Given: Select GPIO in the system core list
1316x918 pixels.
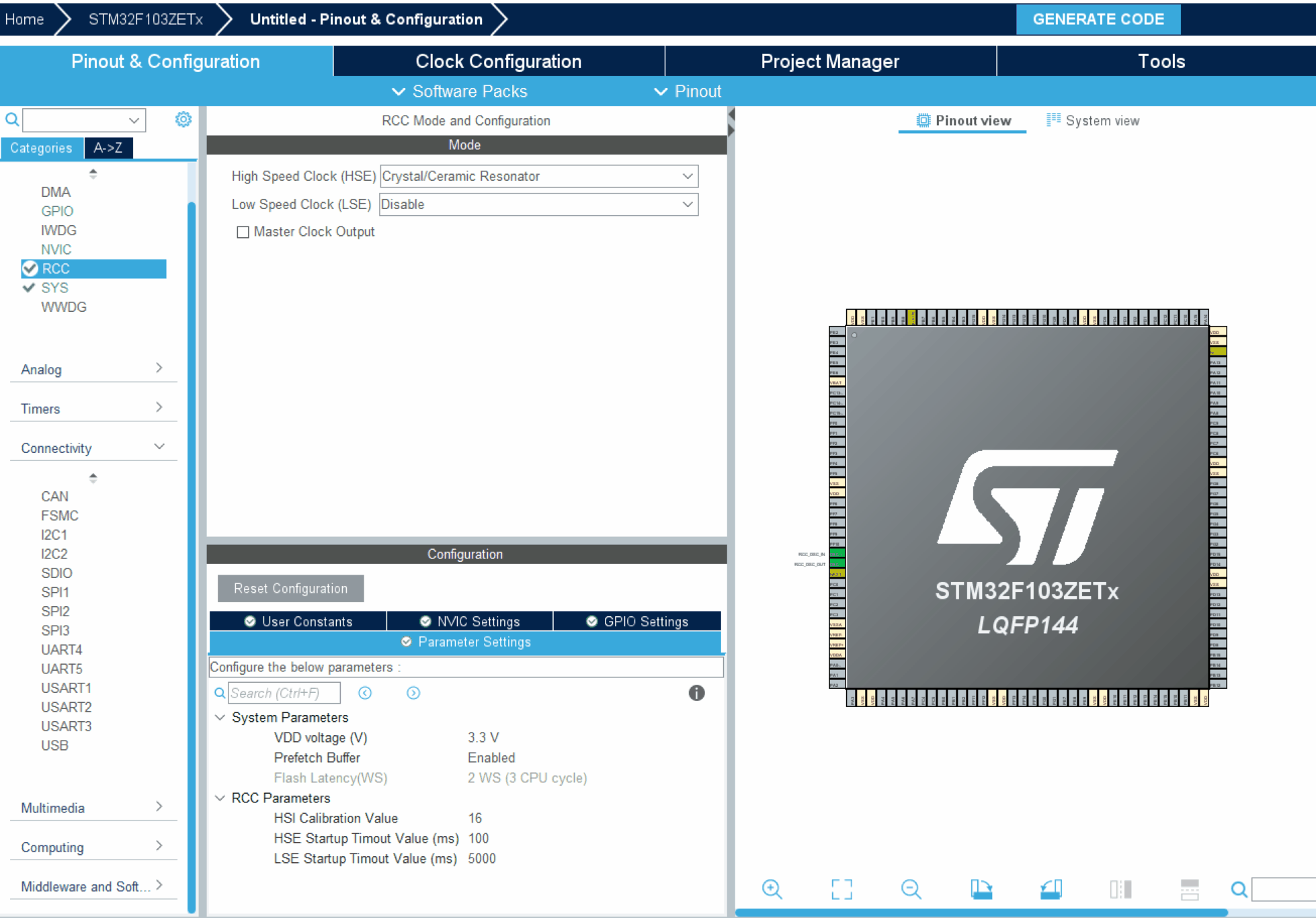Looking at the screenshot, I should click(x=57, y=211).
